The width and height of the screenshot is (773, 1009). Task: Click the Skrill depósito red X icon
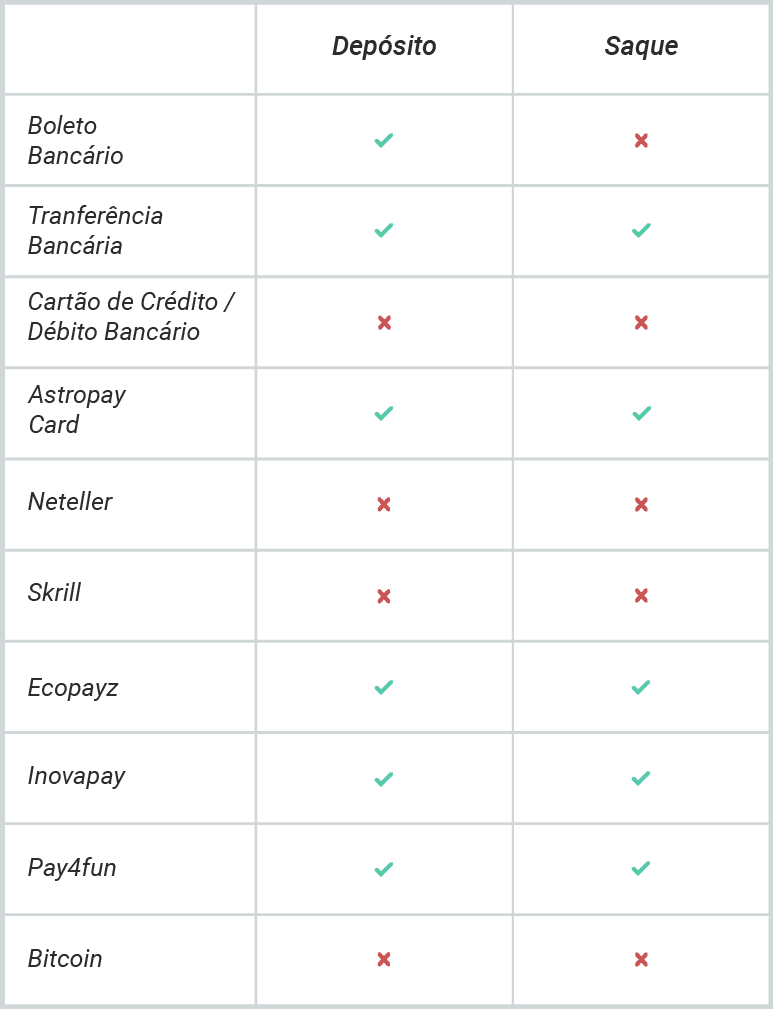pyautogui.click(x=384, y=597)
